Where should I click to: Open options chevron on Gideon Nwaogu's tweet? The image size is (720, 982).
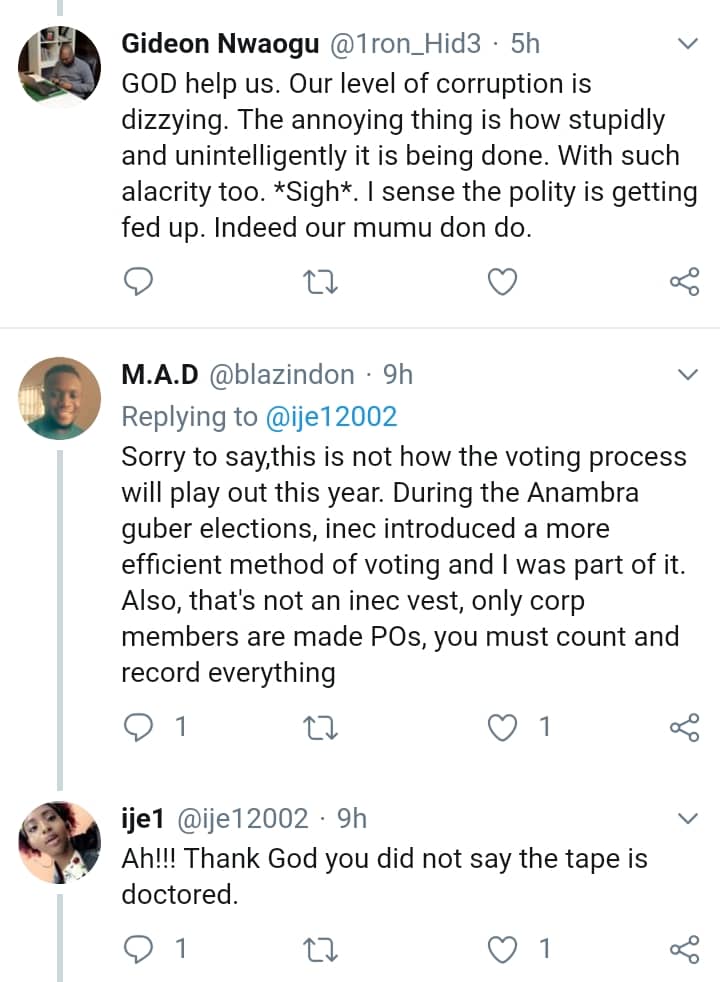pyautogui.click(x=689, y=44)
